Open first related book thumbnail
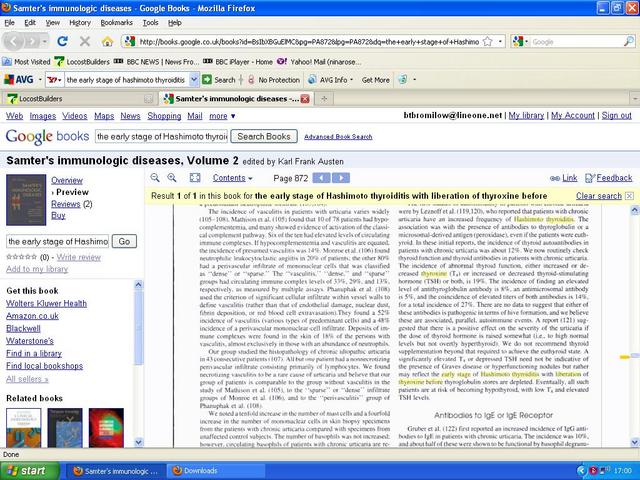Image resolution: width=640 pixels, height=480 pixels. (24, 427)
